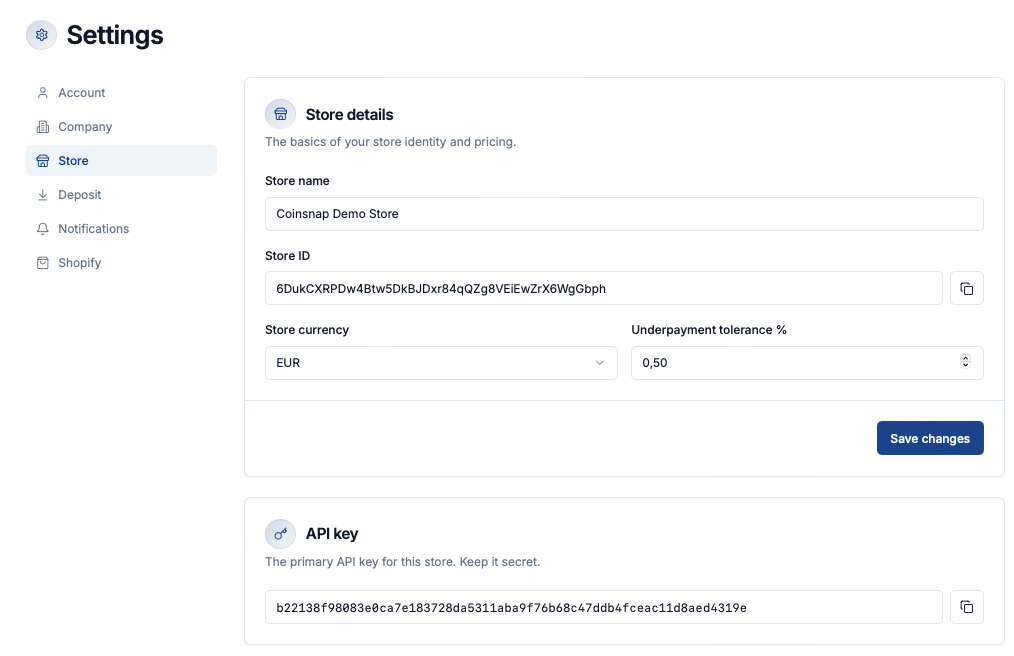This screenshot has width=1014, height=656.
Task: Click the Store ID text field
Action: pos(603,289)
